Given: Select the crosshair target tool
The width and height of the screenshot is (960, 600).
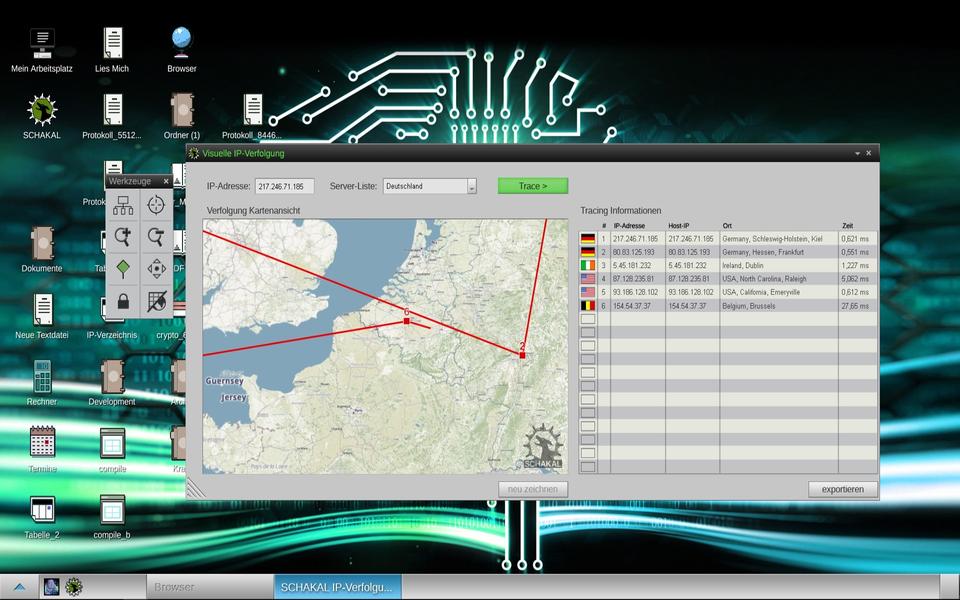Looking at the screenshot, I should point(156,206).
